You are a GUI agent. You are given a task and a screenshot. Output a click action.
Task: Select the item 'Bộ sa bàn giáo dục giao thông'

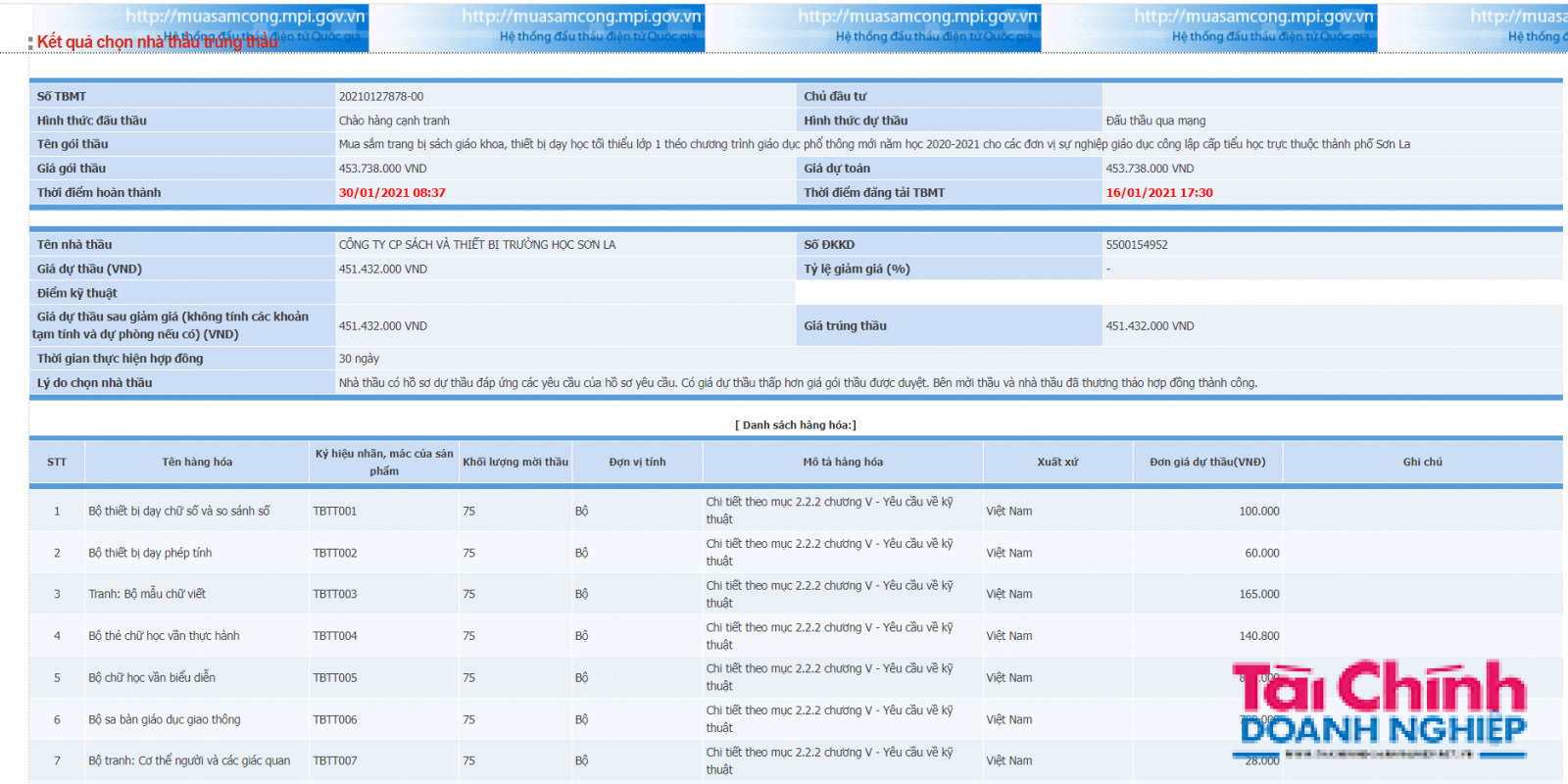click(x=165, y=719)
